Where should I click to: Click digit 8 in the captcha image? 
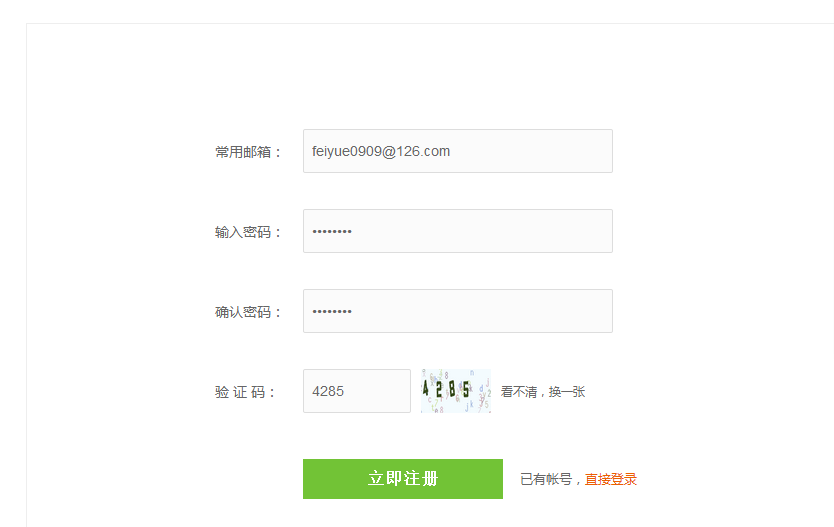(x=453, y=388)
